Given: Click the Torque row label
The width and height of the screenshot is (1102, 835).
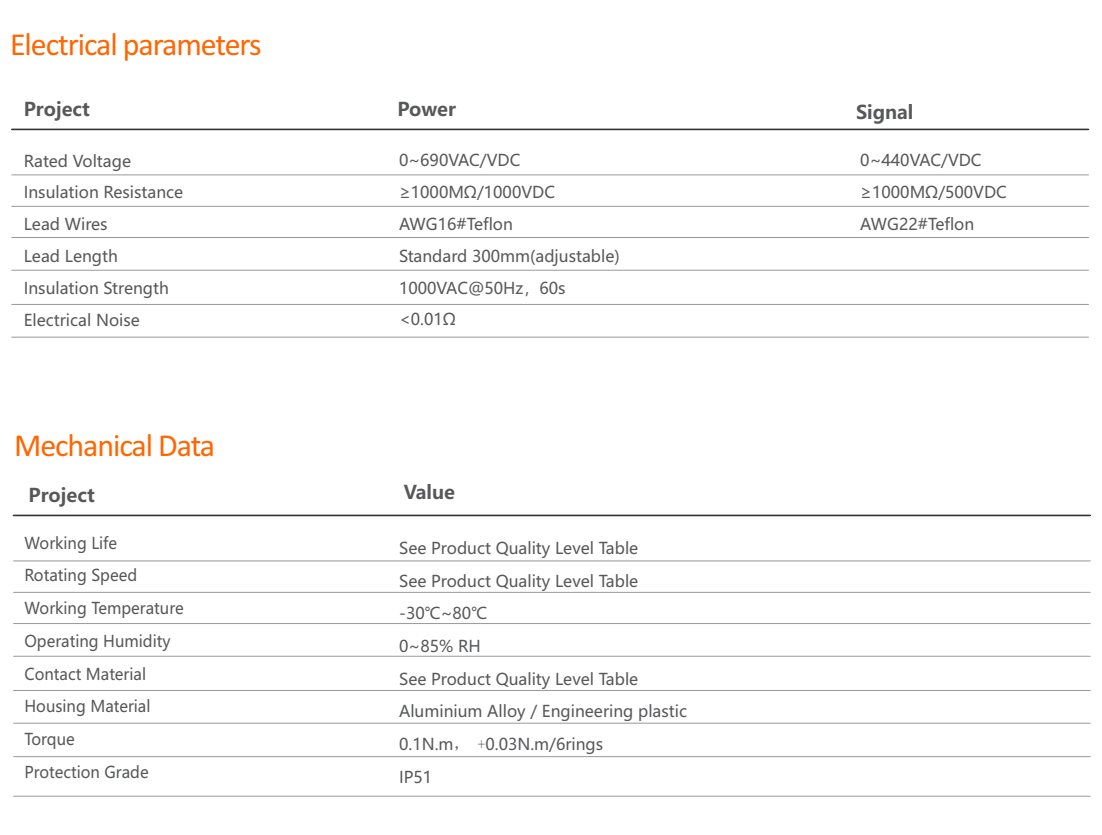Looking at the screenshot, I should (x=49, y=739).
